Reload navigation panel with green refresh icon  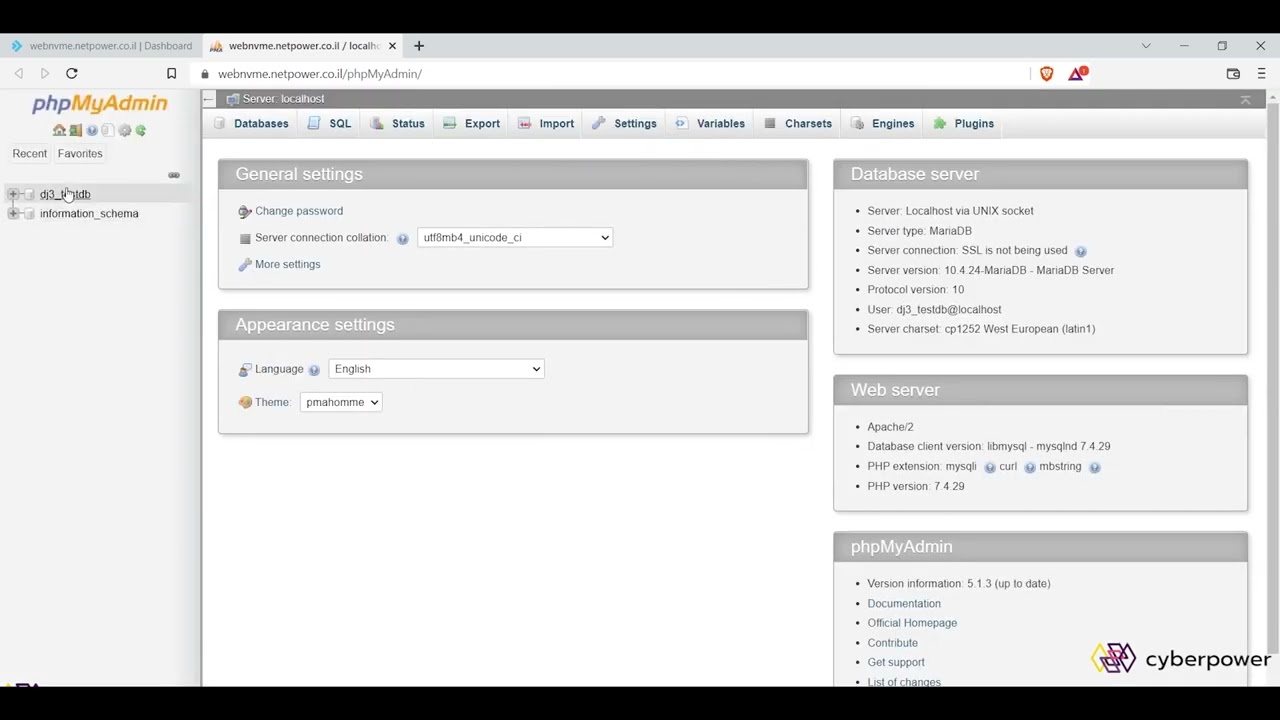[x=141, y=130]
